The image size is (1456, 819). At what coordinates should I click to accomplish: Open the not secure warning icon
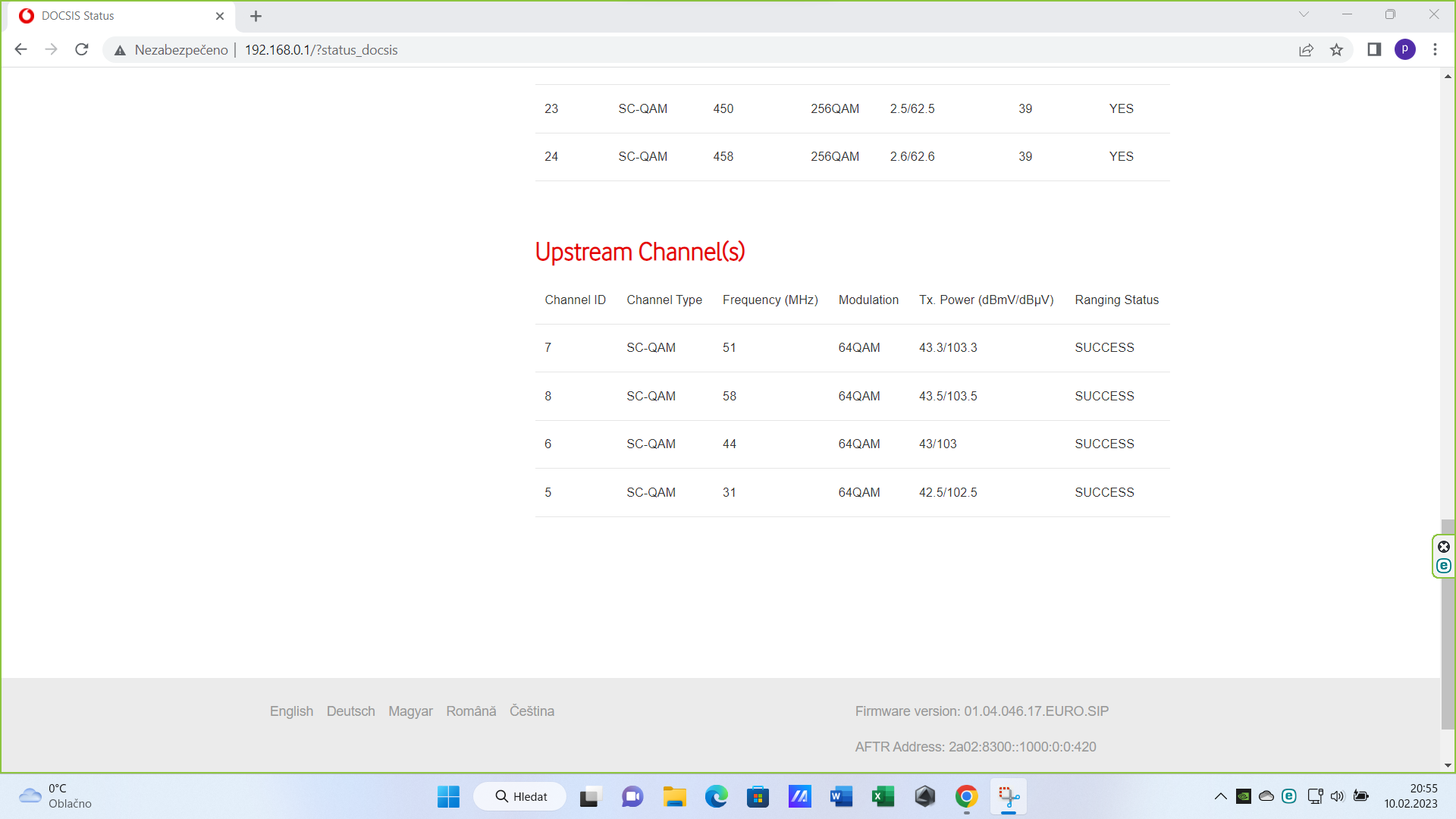tap(120, 50)
